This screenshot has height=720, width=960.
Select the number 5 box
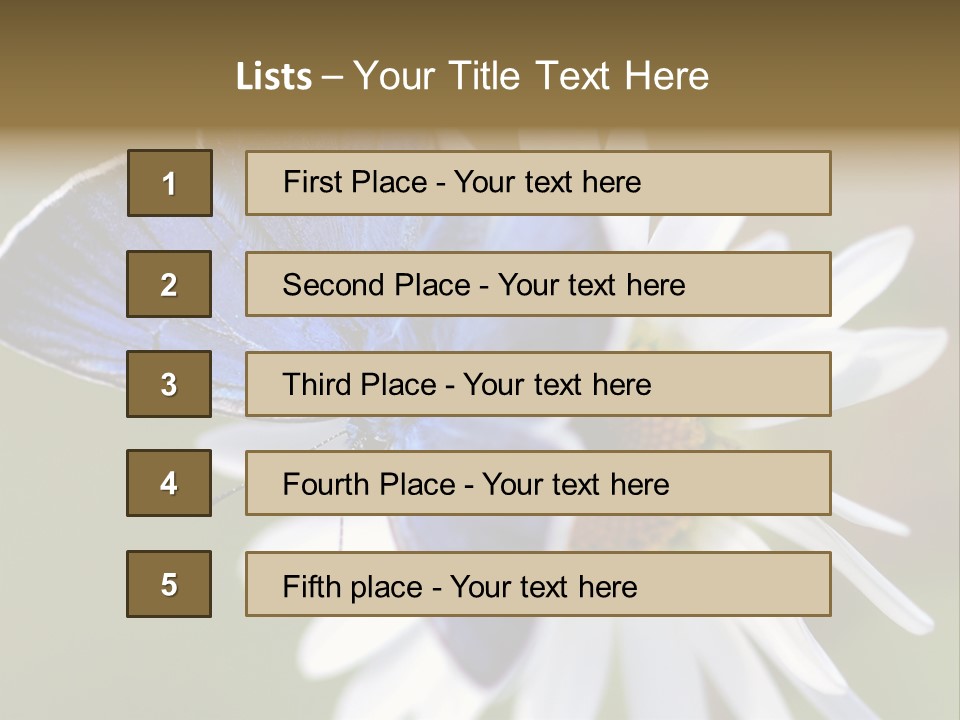[169, 584]
